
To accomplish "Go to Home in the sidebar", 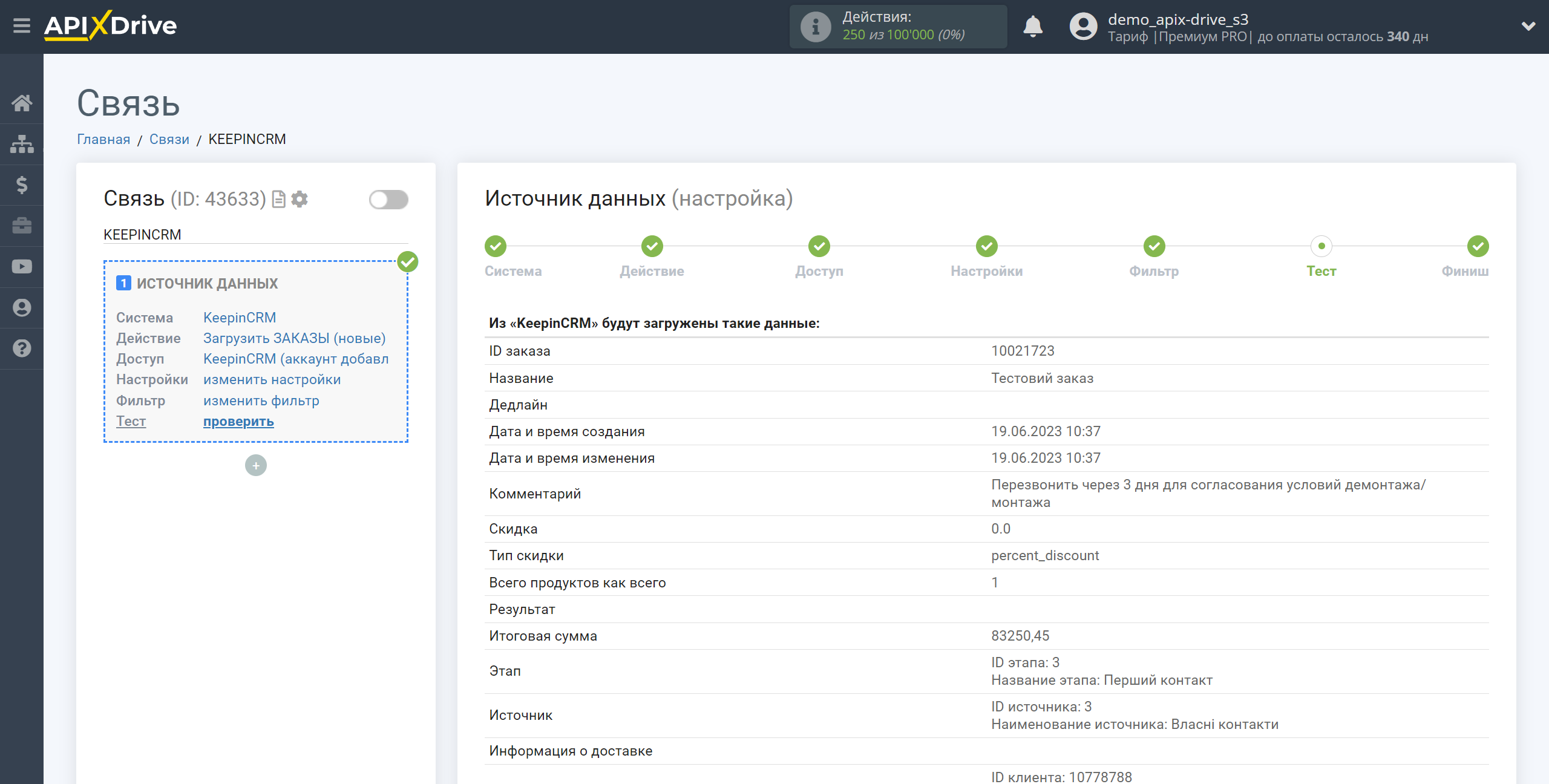I will 22,103.
